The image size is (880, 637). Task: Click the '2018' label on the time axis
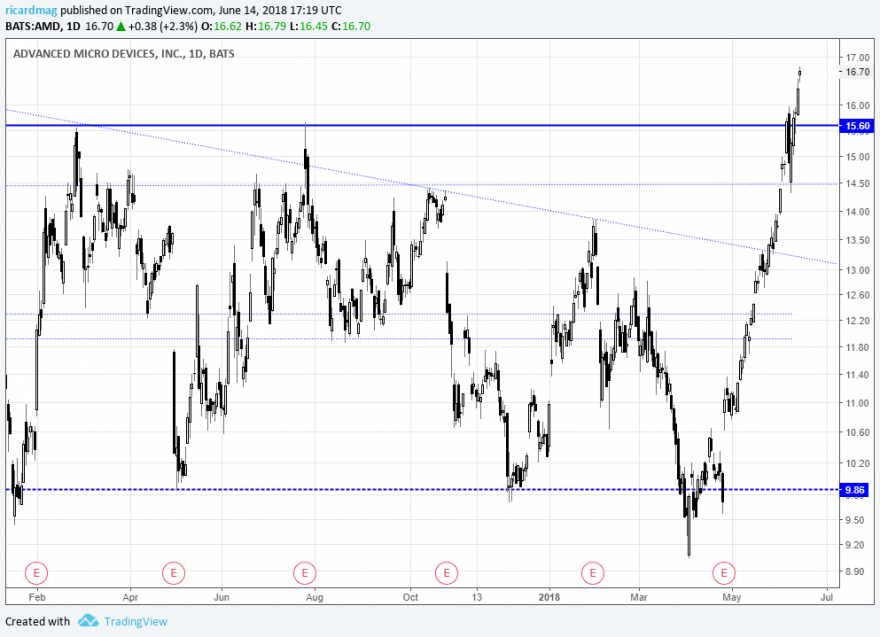[549, 597]
